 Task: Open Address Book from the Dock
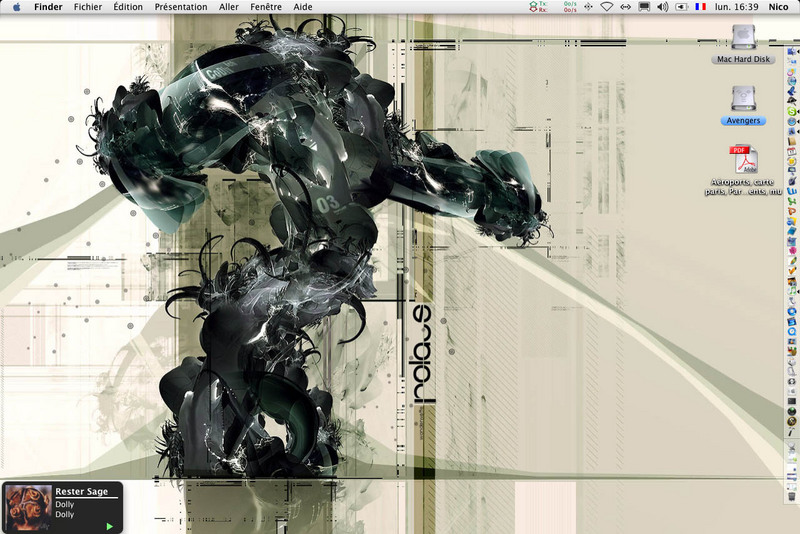pyautogui.click(x=791, y=141)
